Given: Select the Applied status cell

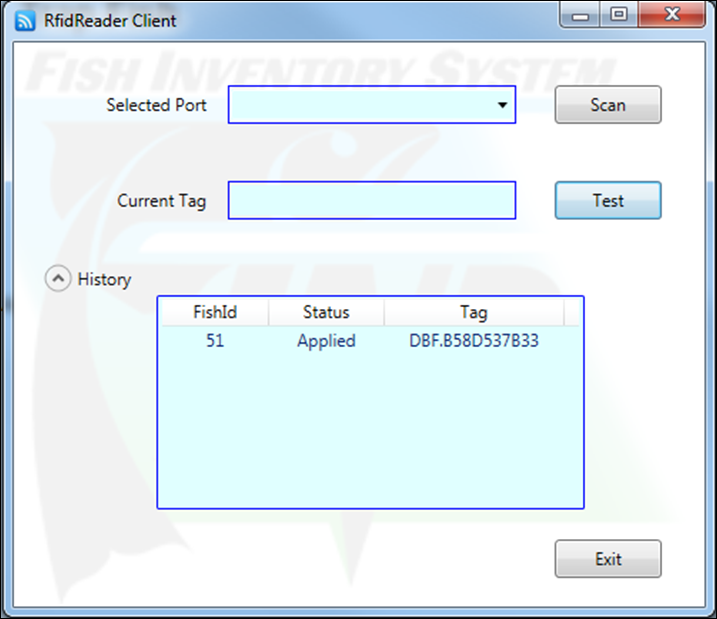Looking at the screenshot, I should [x=326, y=341].
